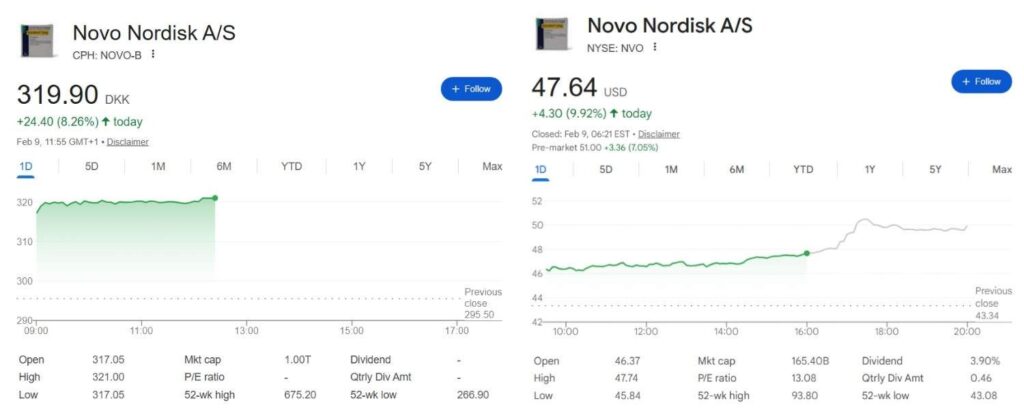This screenshot has width=1024, height=414.
Task: Follow the CPH Novo Nordisk stock
Action: (471, 89)
